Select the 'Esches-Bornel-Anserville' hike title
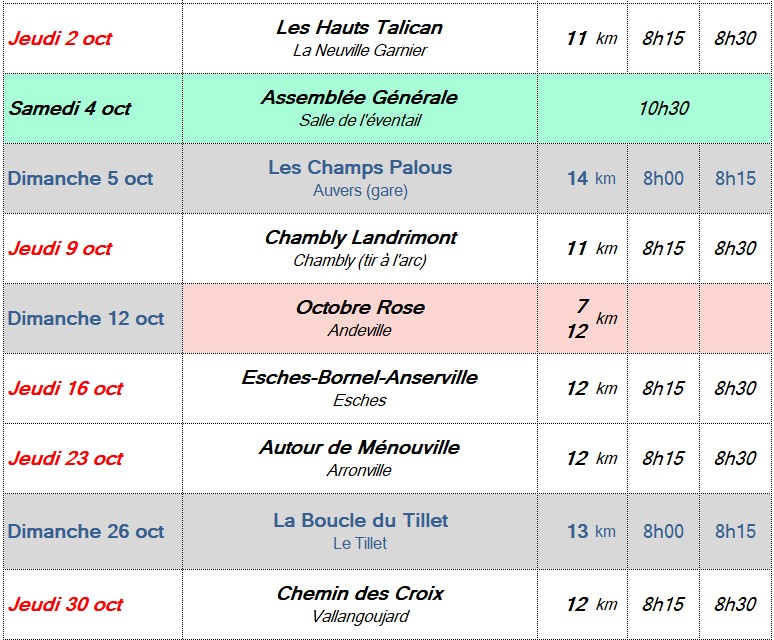Image resolution: width=774 pixels, height=640 pixels. [x=360, y=377]
